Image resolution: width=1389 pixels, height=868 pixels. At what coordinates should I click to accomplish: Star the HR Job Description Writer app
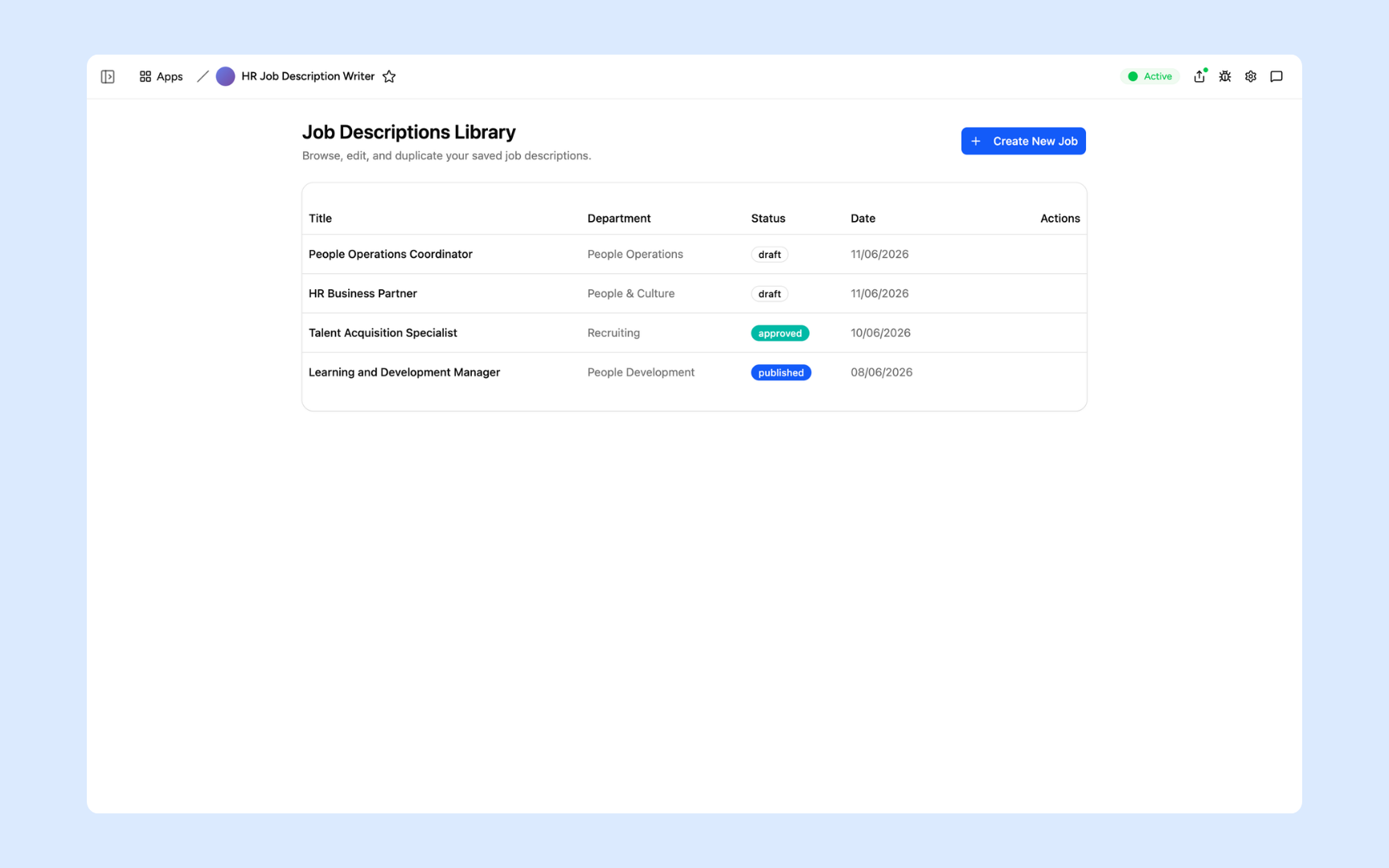pos(389,76)
